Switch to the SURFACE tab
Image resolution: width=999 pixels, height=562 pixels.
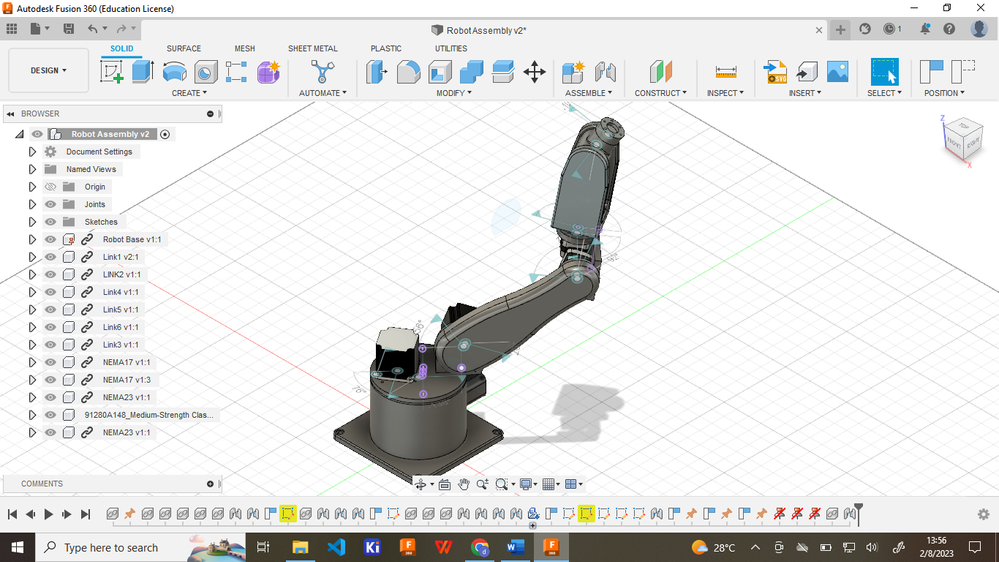click(183, 48)
